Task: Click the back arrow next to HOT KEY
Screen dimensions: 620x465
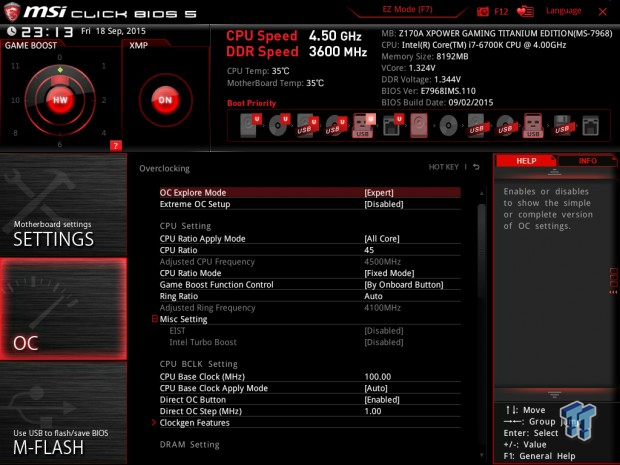Action: [x=476, y=167]
